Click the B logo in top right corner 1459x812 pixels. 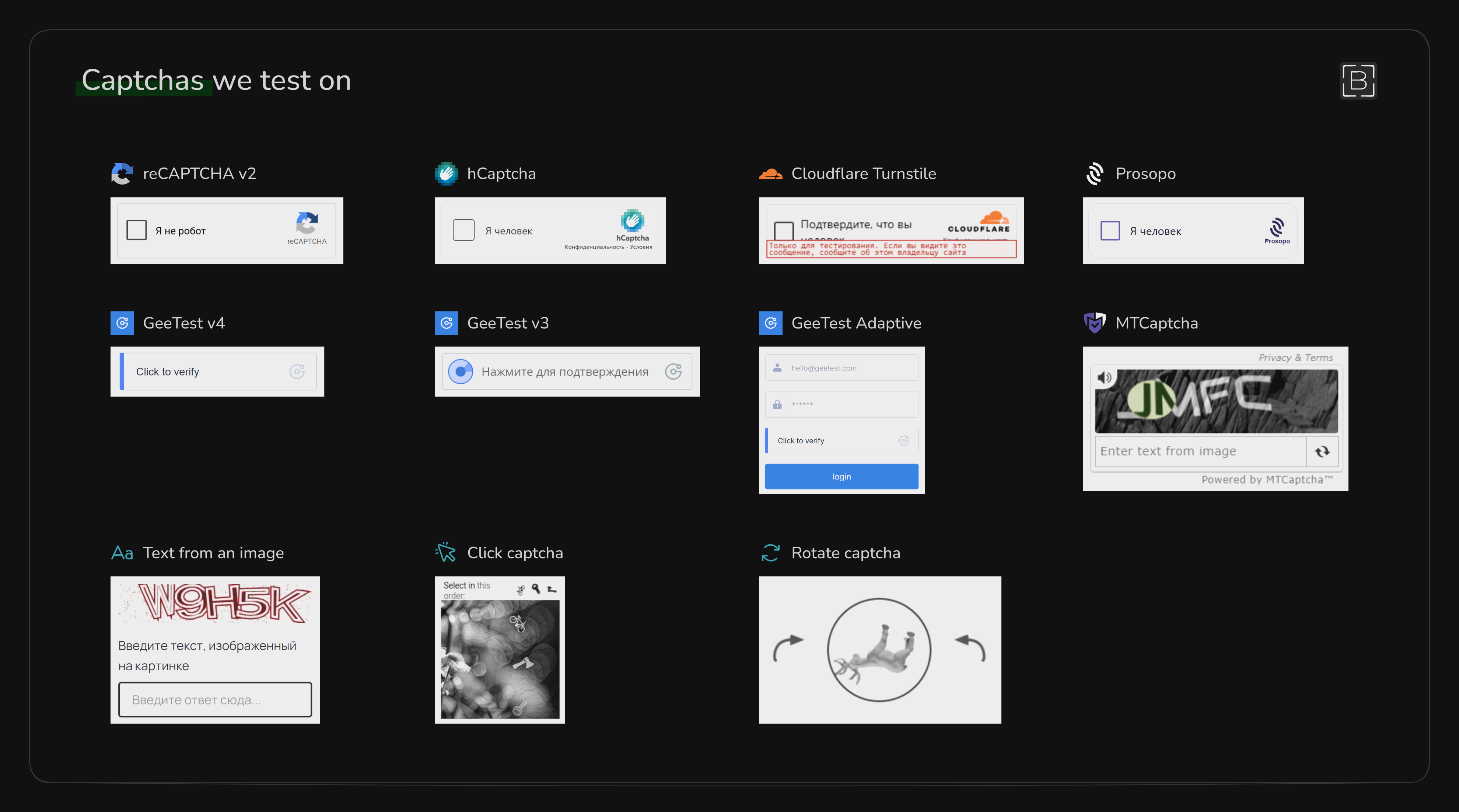(x=1358, y=80)
